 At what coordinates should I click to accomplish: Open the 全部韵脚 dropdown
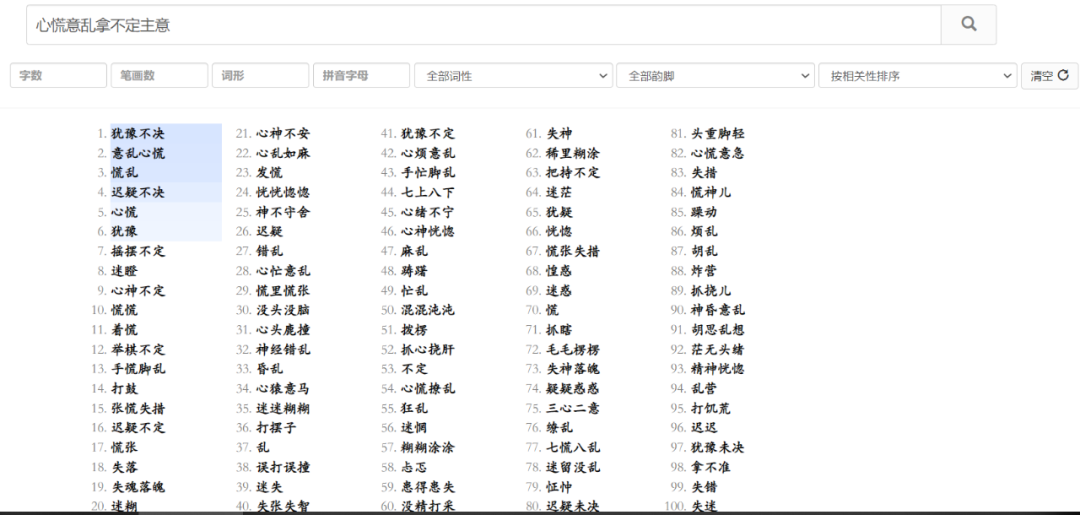[716, 76]
